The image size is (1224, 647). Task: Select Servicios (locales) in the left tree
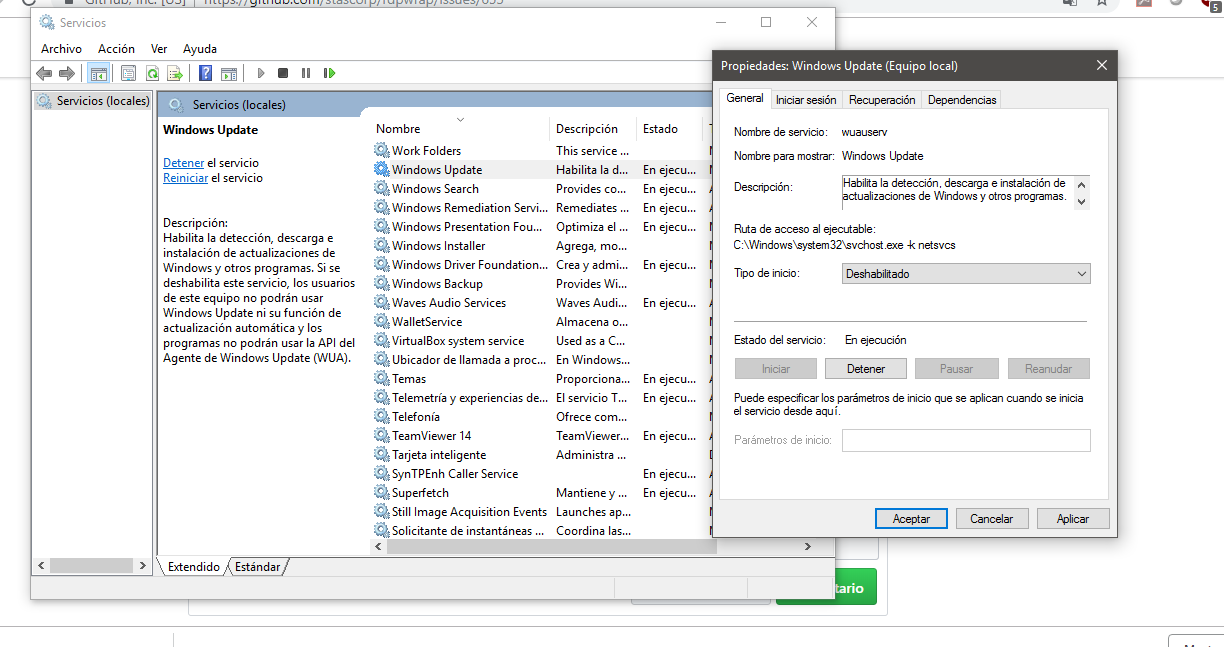click(94, 101)
